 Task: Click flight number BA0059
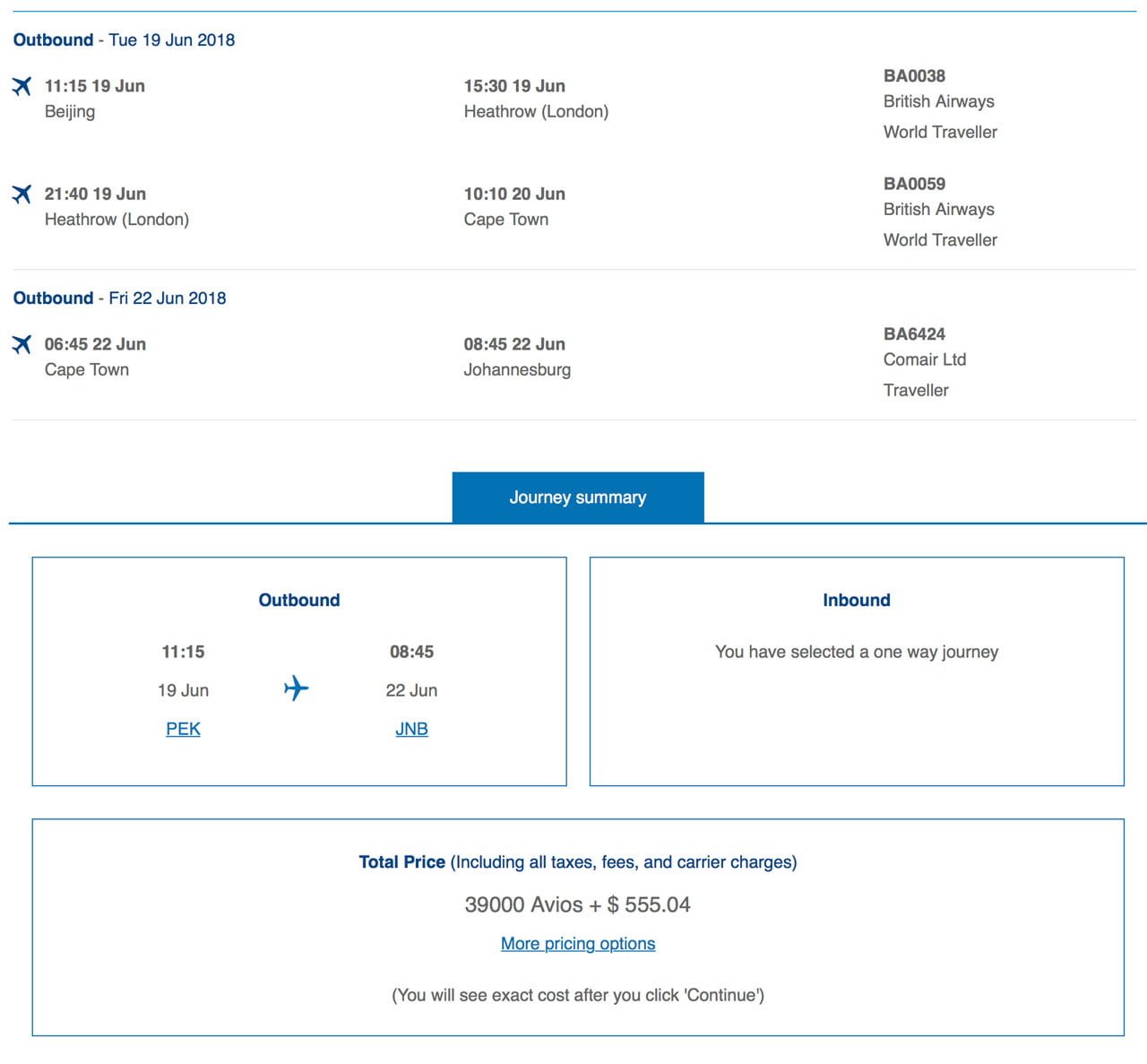pos(914,184)
